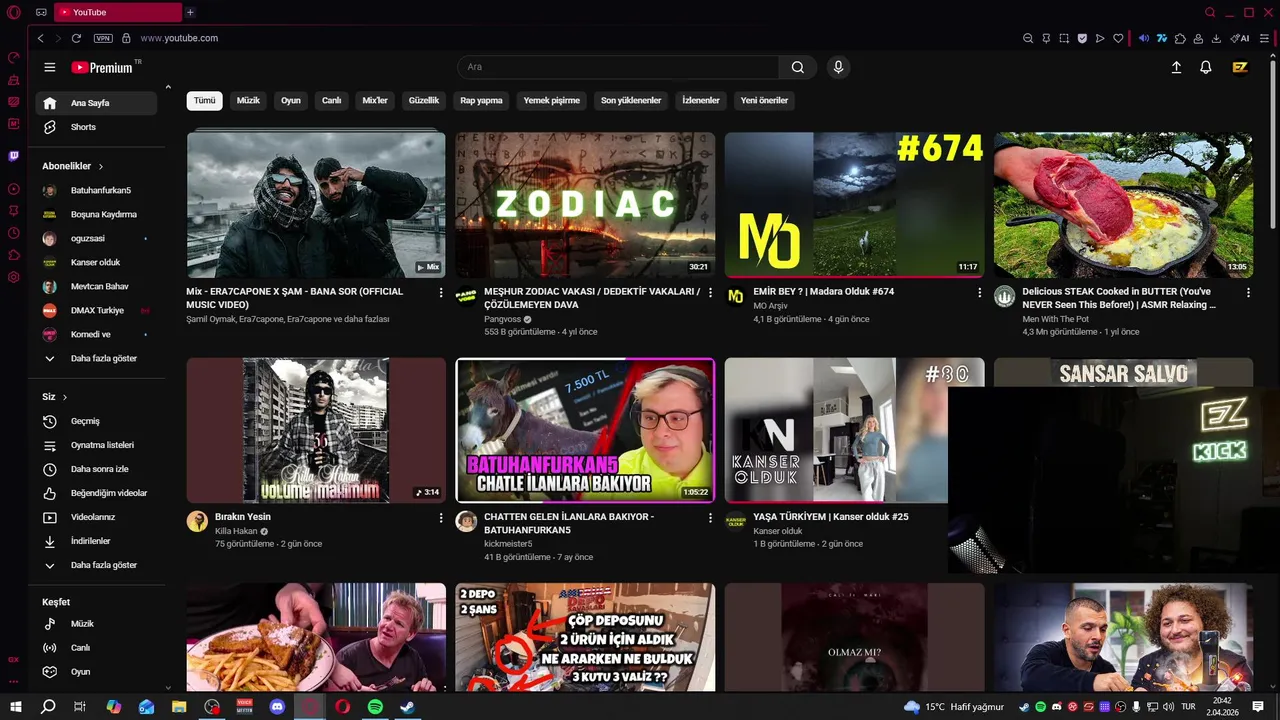Select the Son yüklenenler filter chip
Image resolution: width=1280 pixels, height=720 pixels.
pyautogui.click(x=631, y=100)
